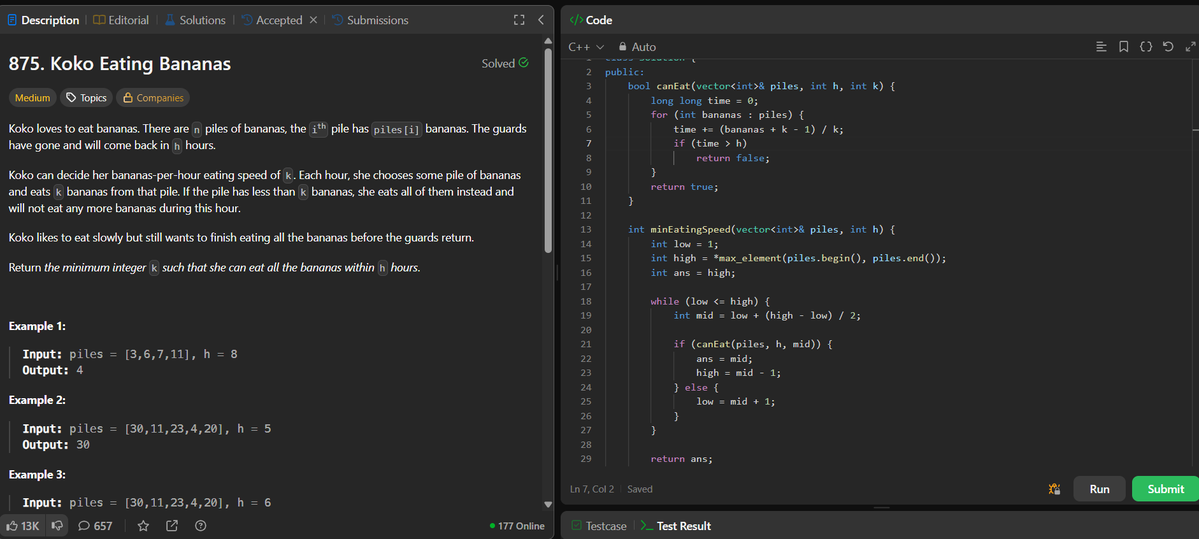
Task: Star this problem as favorite
Action: [143, 526]
